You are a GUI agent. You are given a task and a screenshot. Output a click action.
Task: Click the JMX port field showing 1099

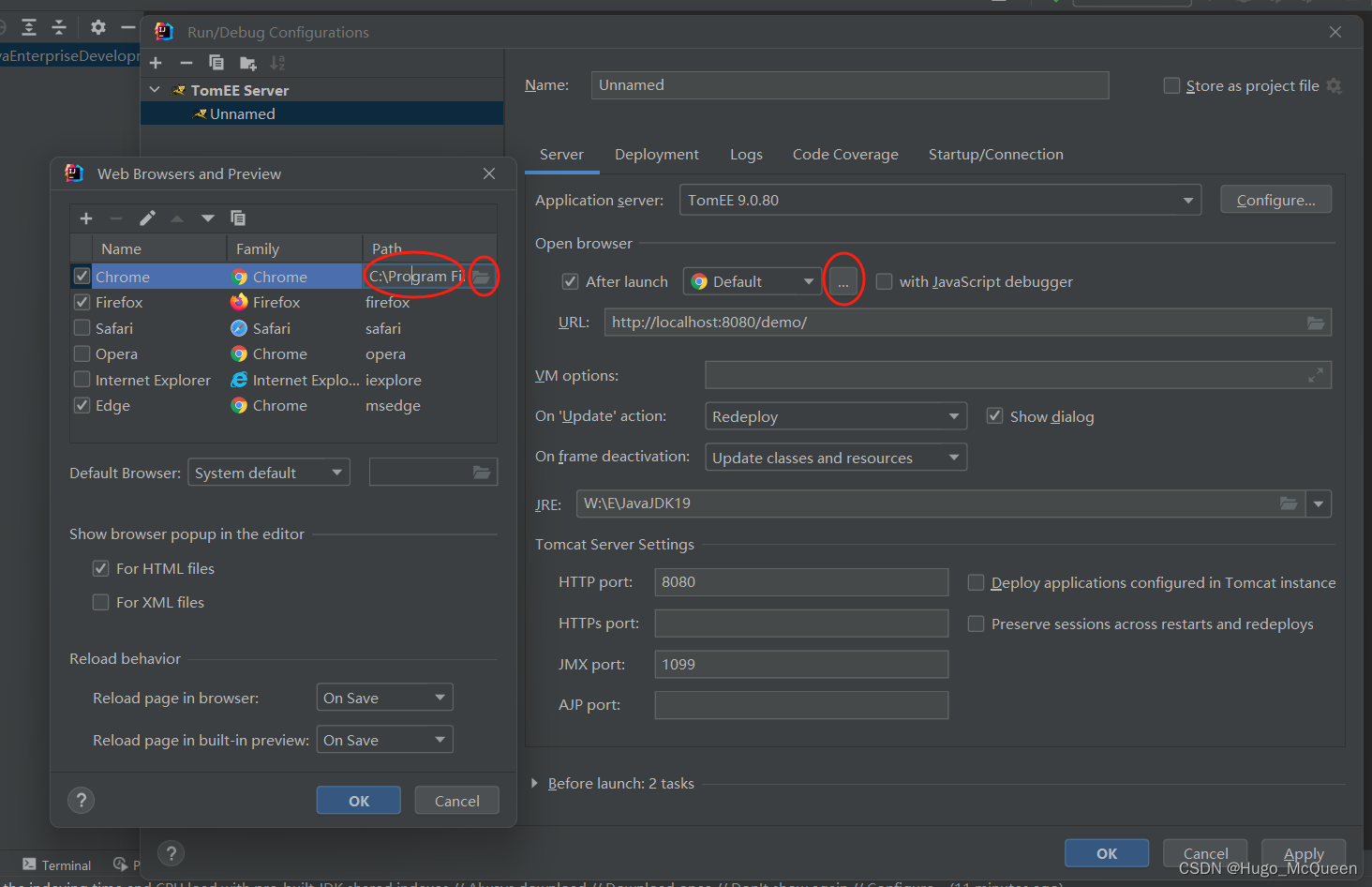coord(801,665)
